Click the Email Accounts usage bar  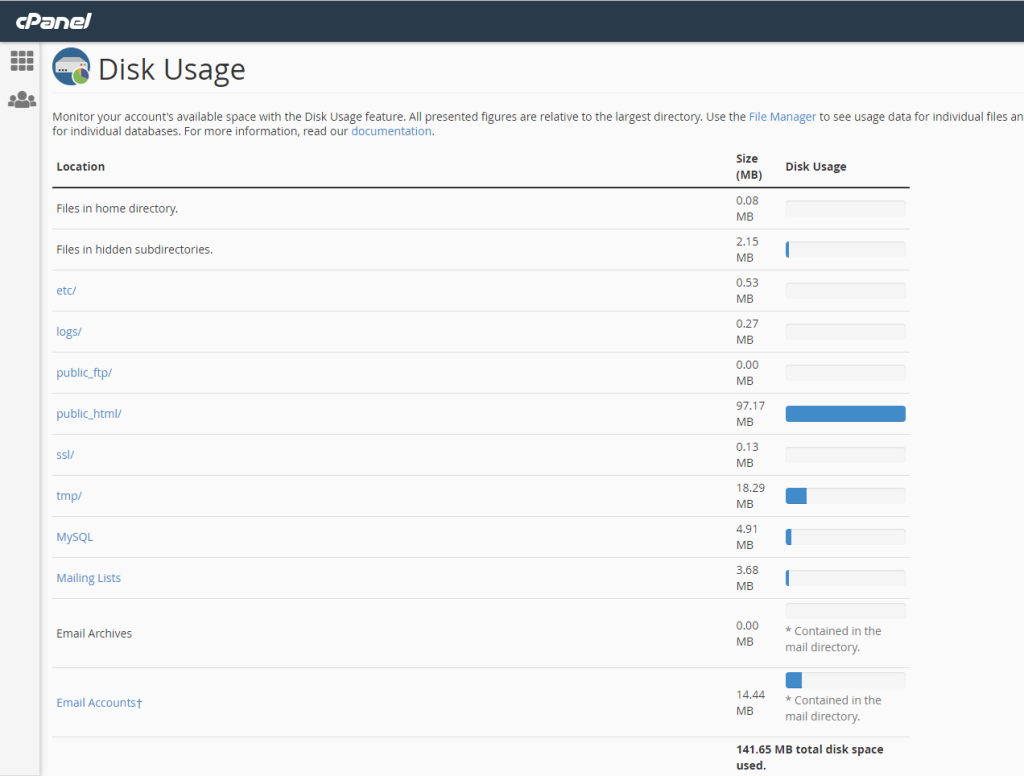(x=845, y=680)
